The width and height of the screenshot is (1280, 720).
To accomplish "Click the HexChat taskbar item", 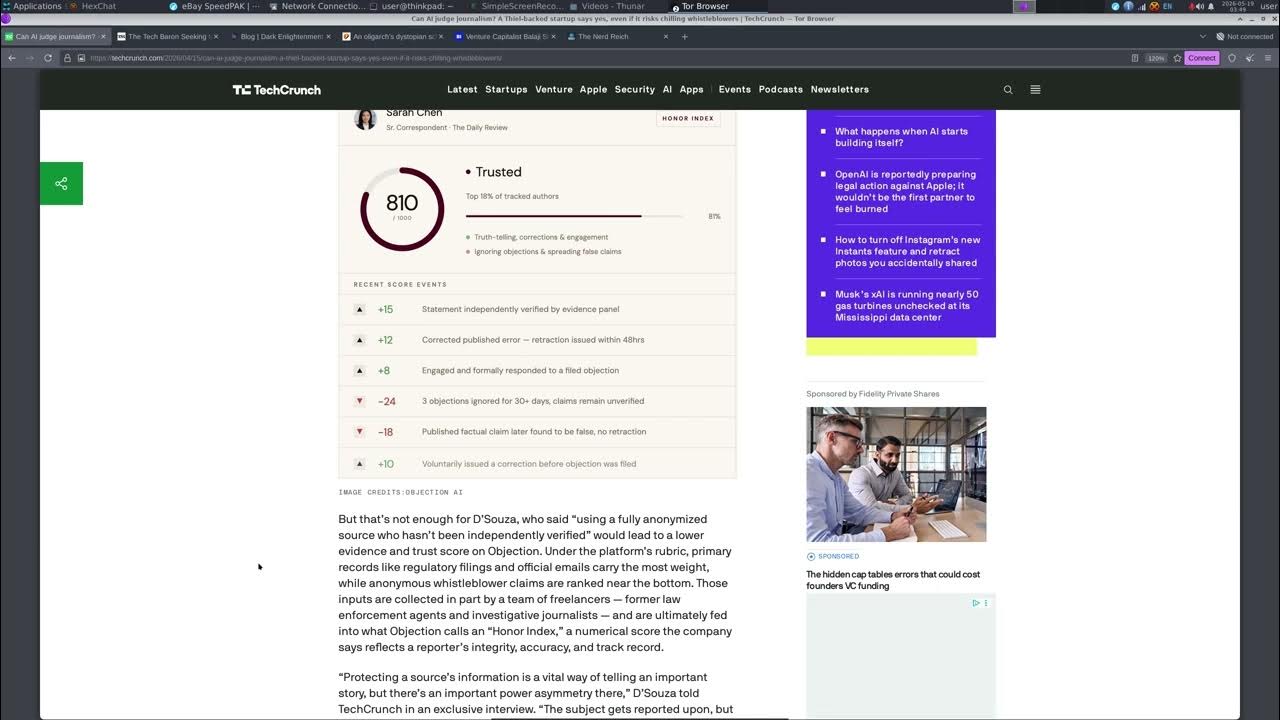I will click(92, 6).
